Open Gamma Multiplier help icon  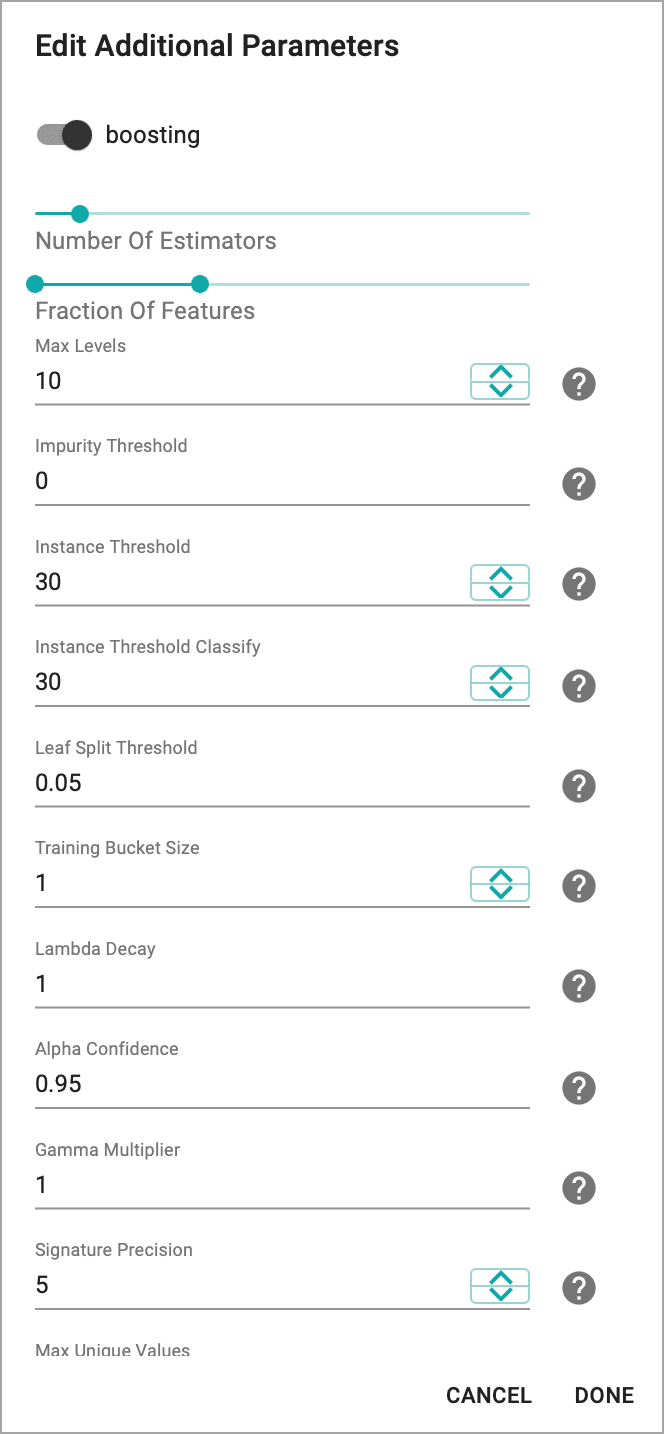(x=579, y=1188)
